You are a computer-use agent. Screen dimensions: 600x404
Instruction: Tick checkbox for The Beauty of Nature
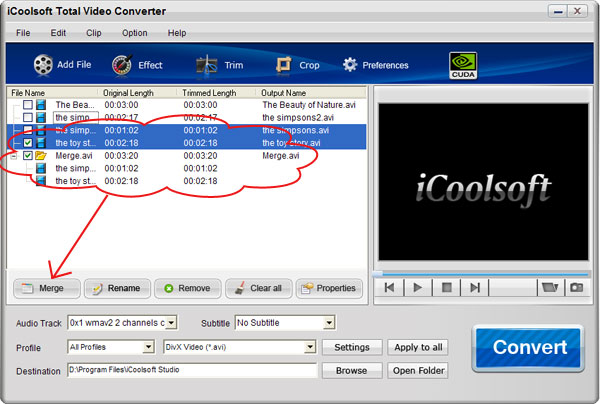28,104
